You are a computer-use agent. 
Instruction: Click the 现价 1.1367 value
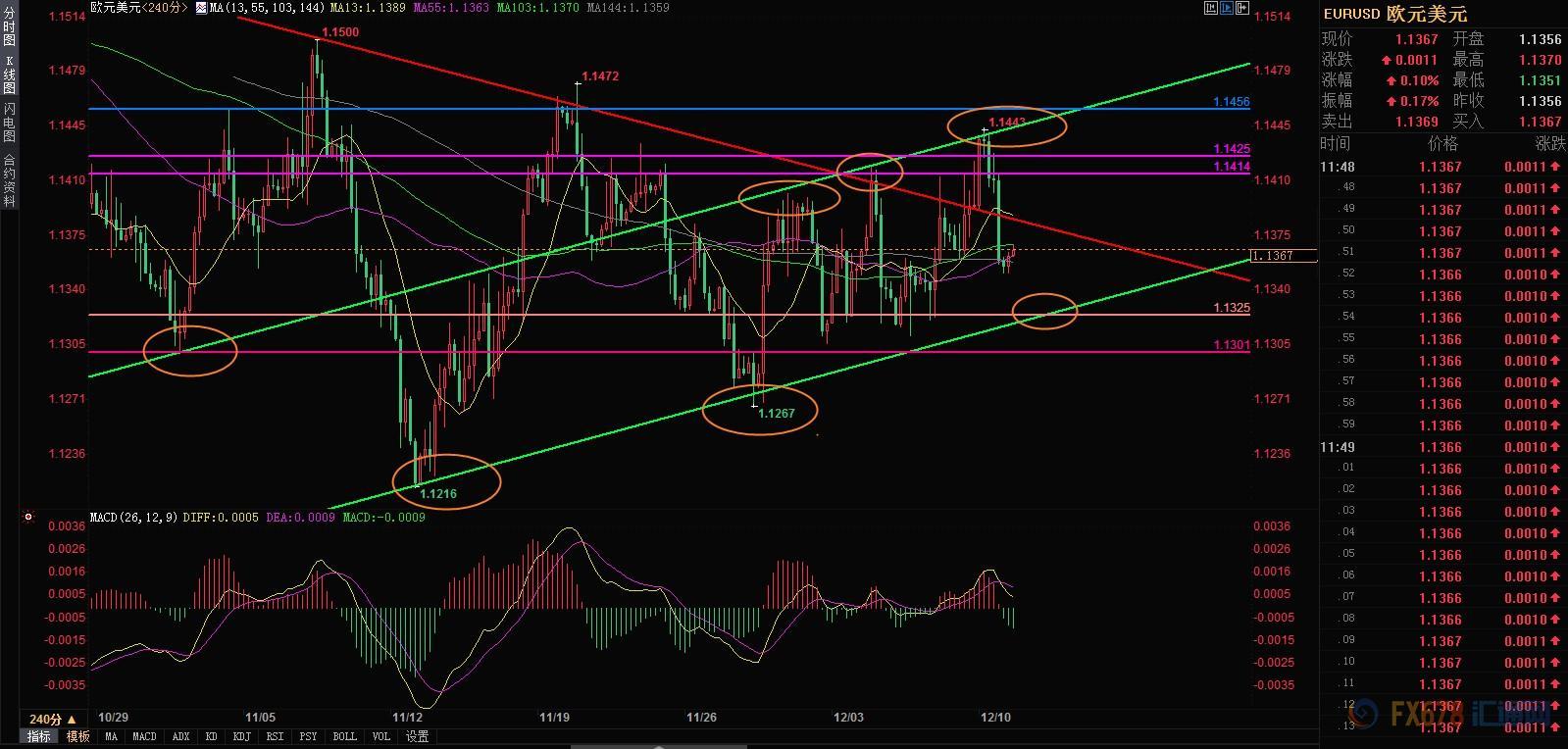click(1416, 39)
